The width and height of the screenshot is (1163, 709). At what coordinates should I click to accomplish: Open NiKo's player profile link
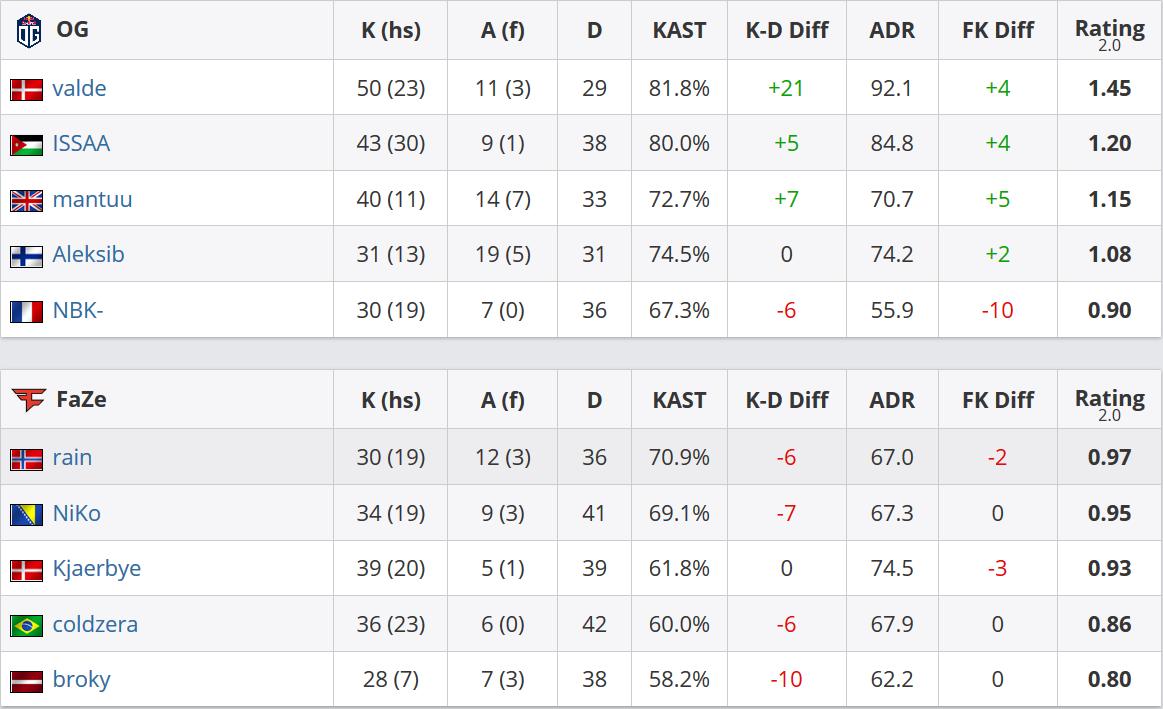(76, 513)
